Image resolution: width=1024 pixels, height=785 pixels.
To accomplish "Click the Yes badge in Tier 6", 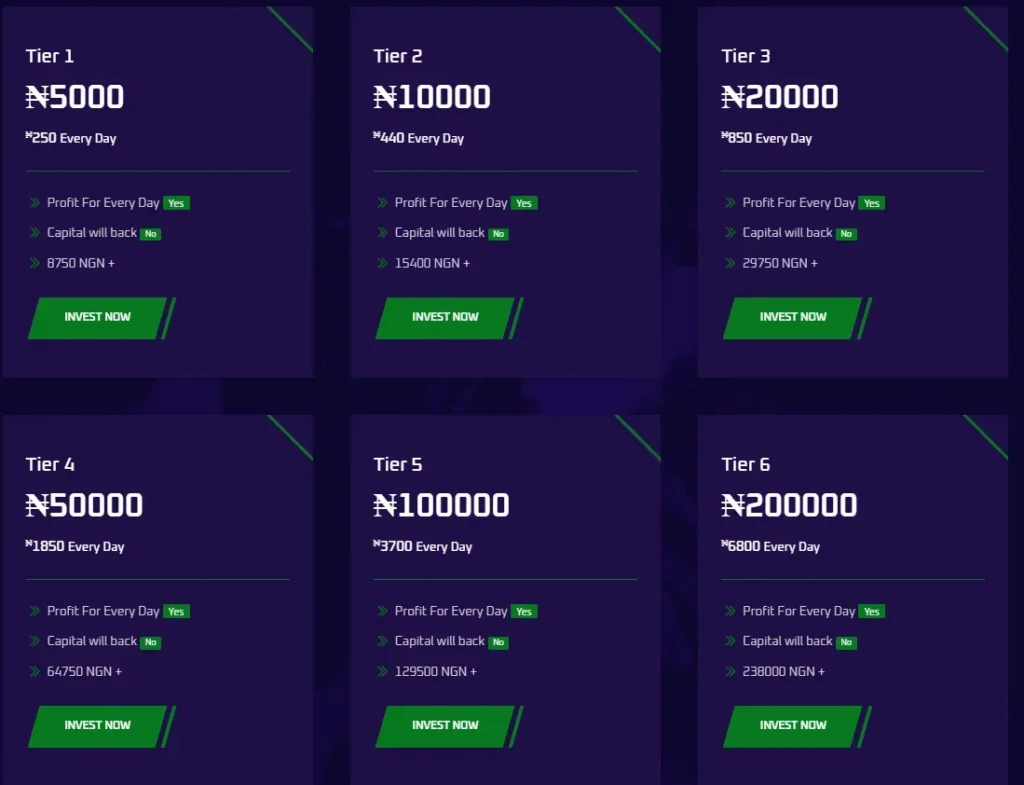I will [872, 612].
